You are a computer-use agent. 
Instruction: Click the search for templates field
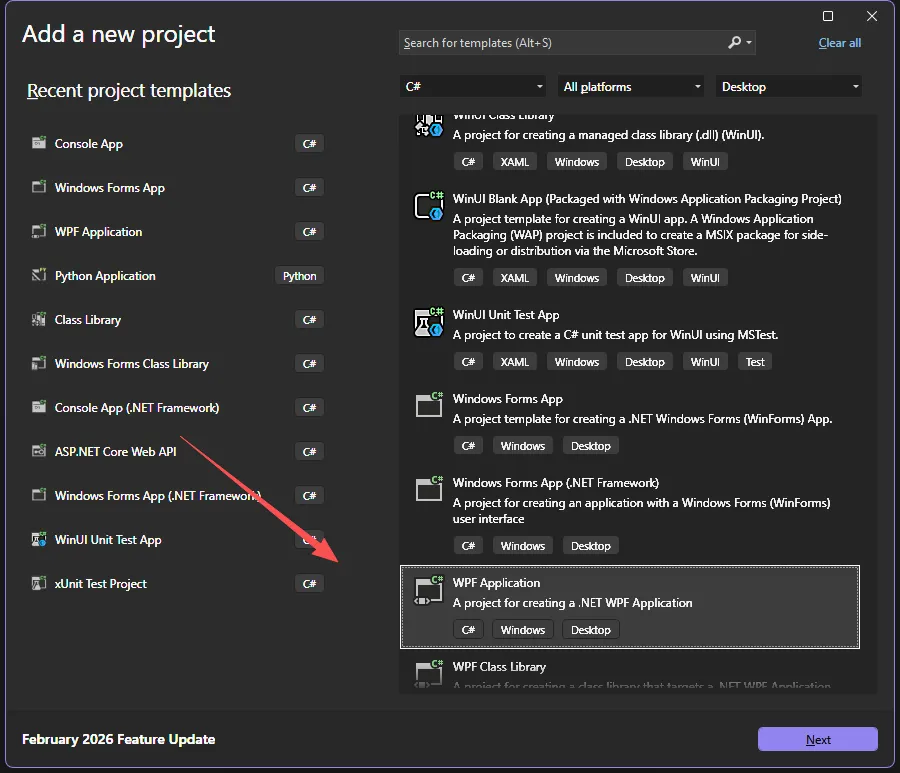point(560,43)
